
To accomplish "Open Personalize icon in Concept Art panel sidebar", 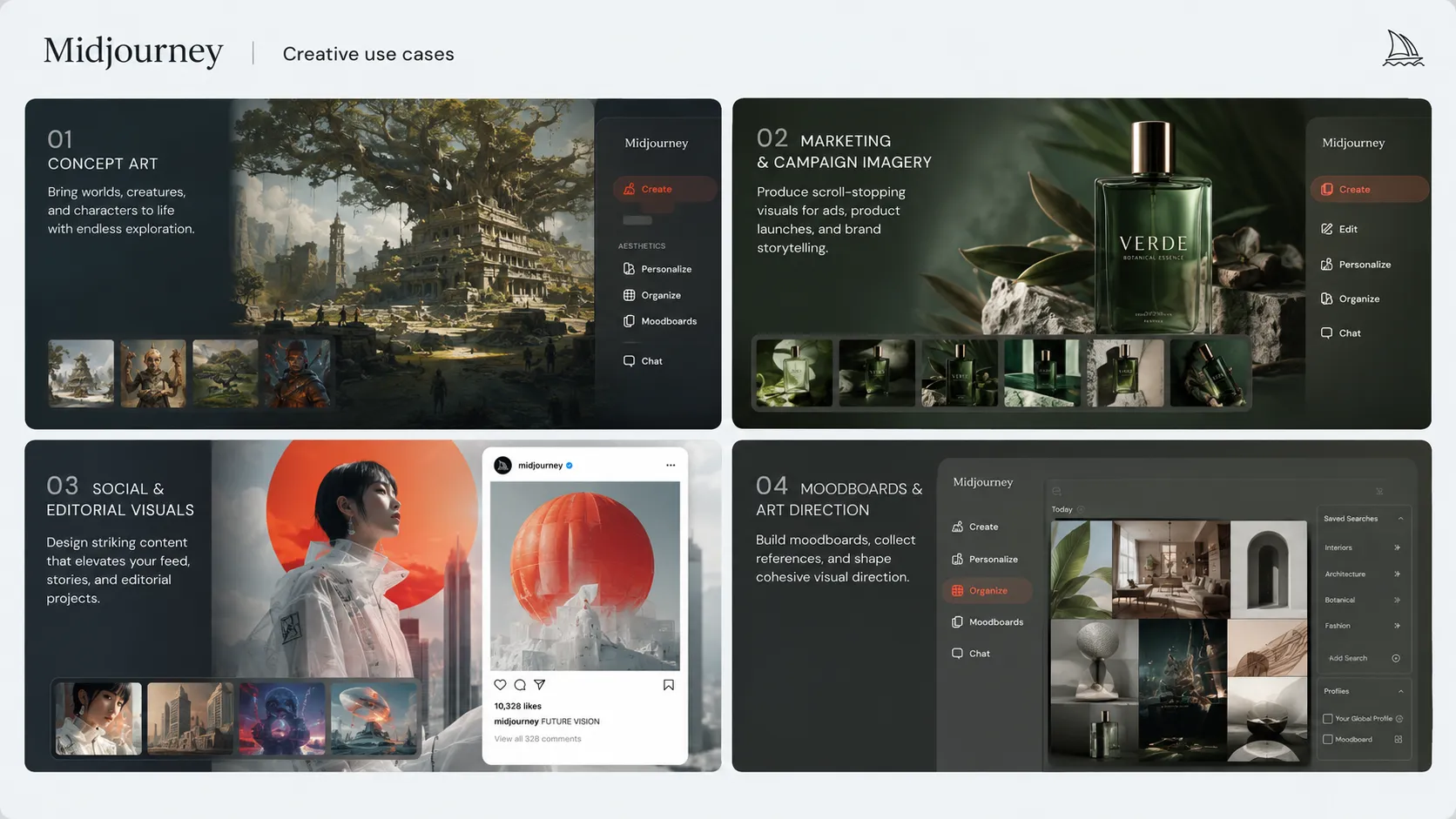I will (629, 269).
